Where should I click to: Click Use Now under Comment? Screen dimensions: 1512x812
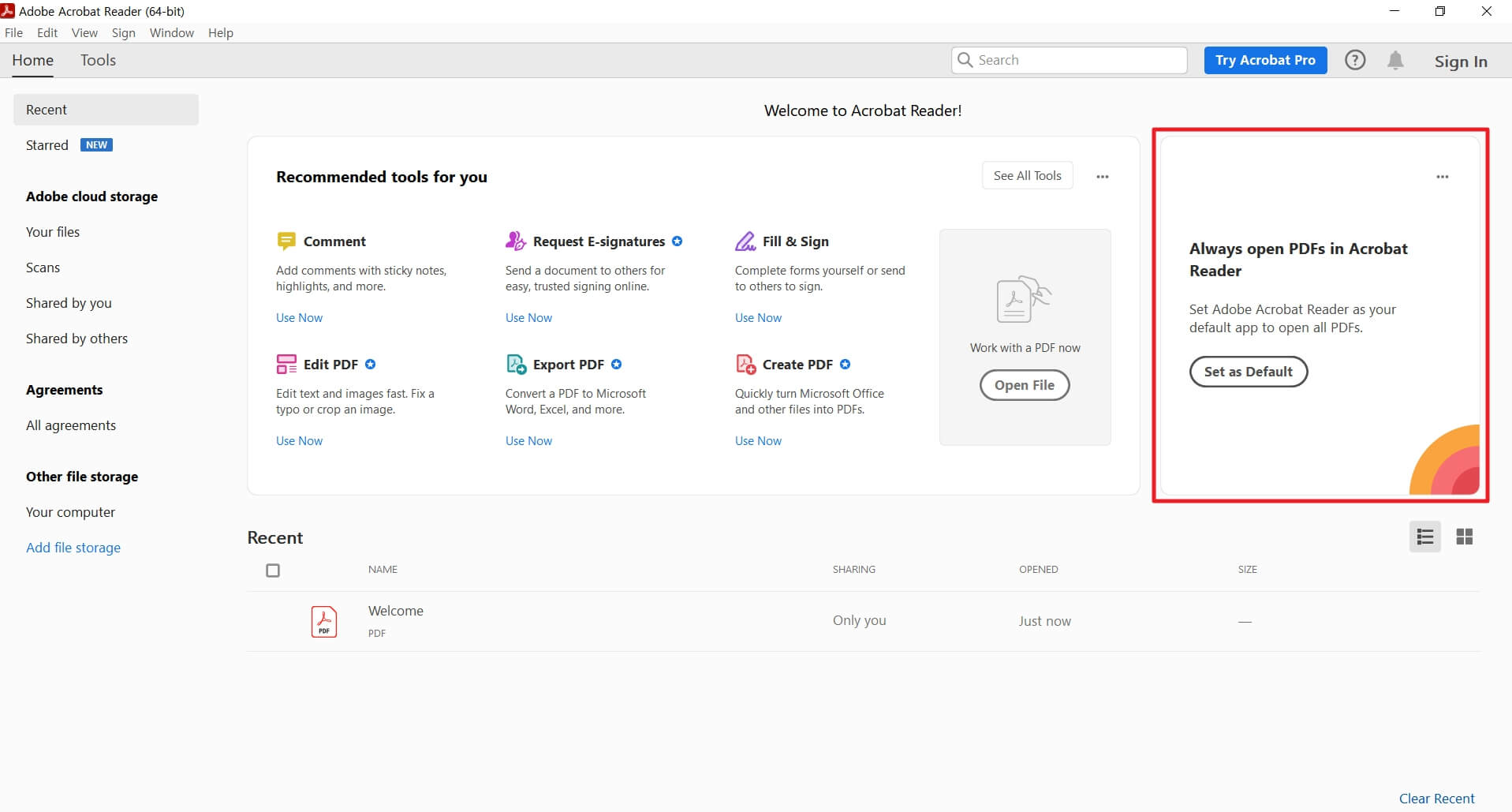(x=299, y=317)
